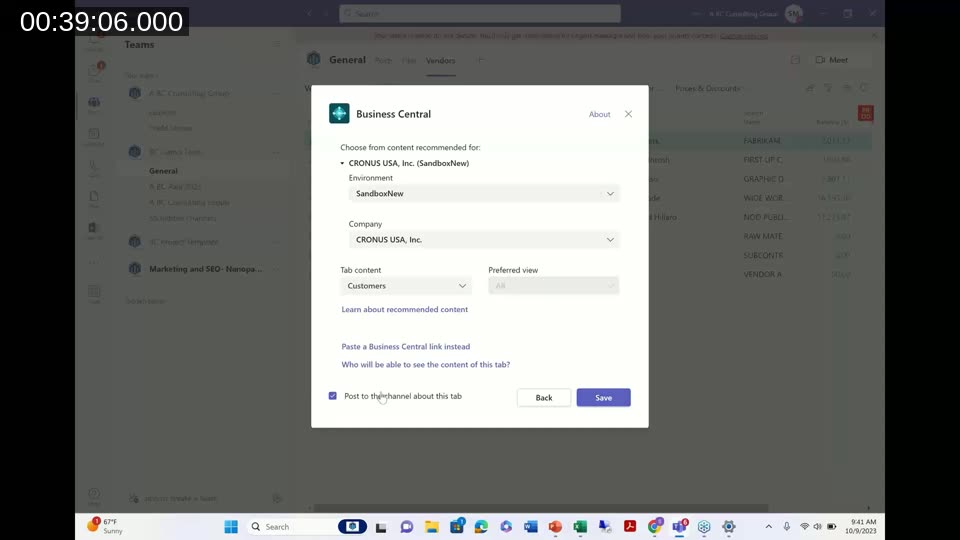This screenshot has height=540, width=960.
Task: Open the Company dropdown showing CRONUS USA, Inc.
Action: pos(484,239)
